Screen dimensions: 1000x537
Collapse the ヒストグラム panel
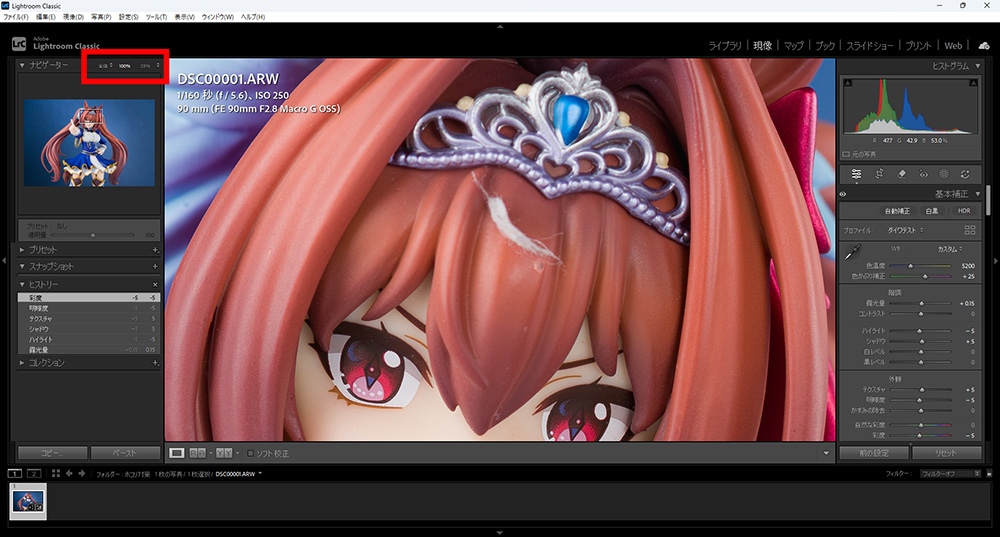pos(978,66)
